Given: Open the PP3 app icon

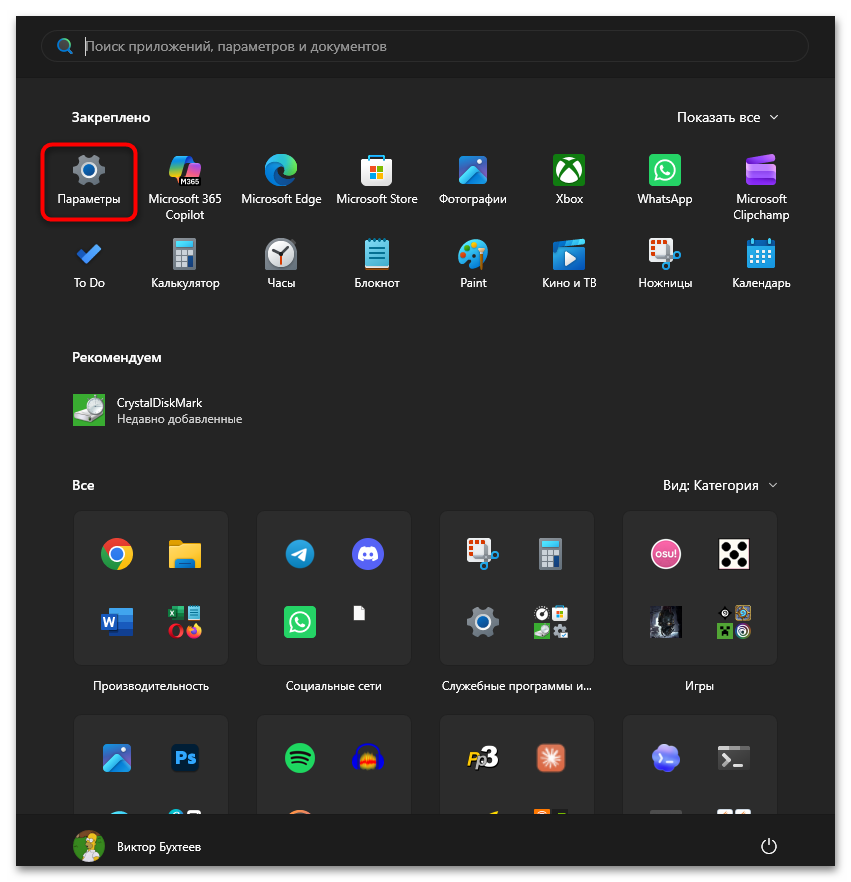Looking at the screenshot, I should (x=483, y=758).
